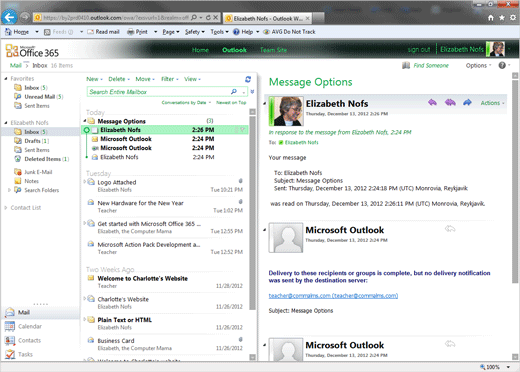Open the Tools menu in browser toolbar

point(219,32)
